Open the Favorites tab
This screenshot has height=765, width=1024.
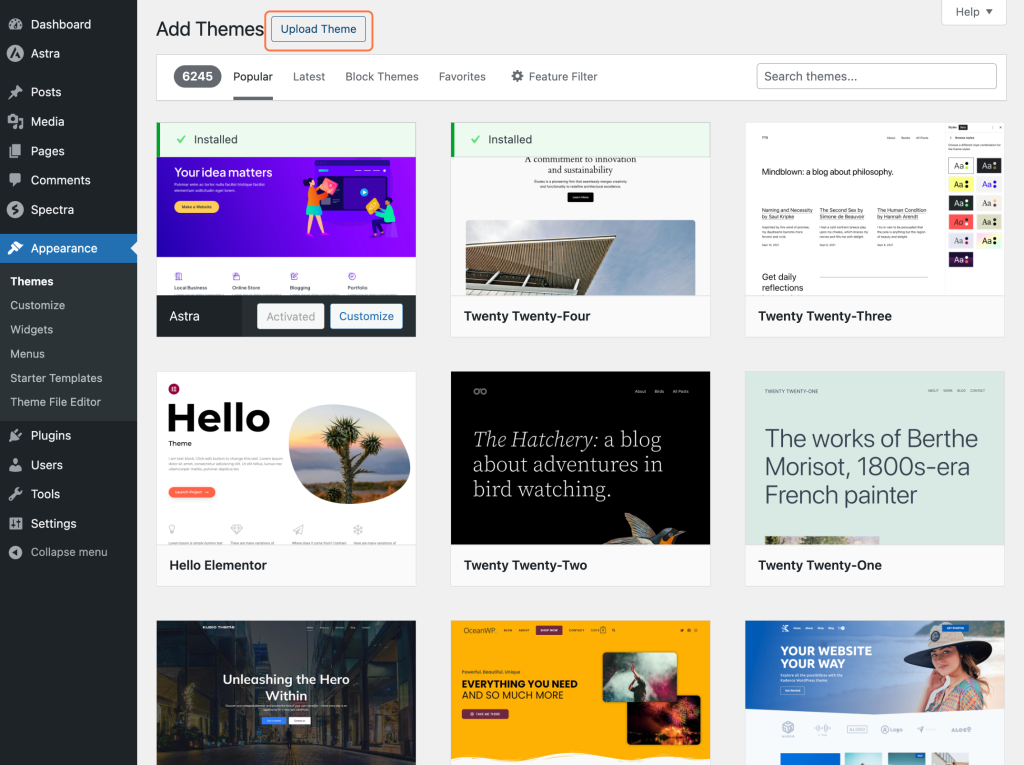(462, 76)
